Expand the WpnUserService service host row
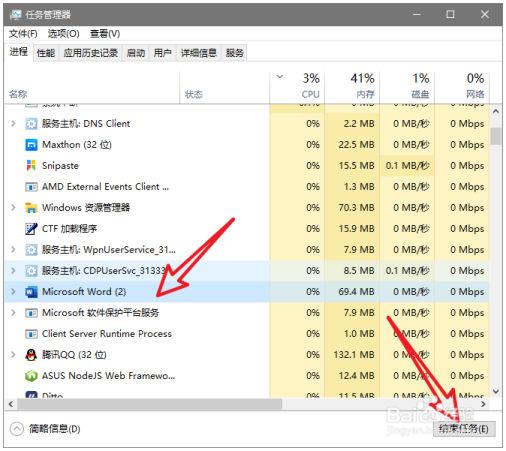The height and width of the screenshot is (451, 506). tap(13, 250)
